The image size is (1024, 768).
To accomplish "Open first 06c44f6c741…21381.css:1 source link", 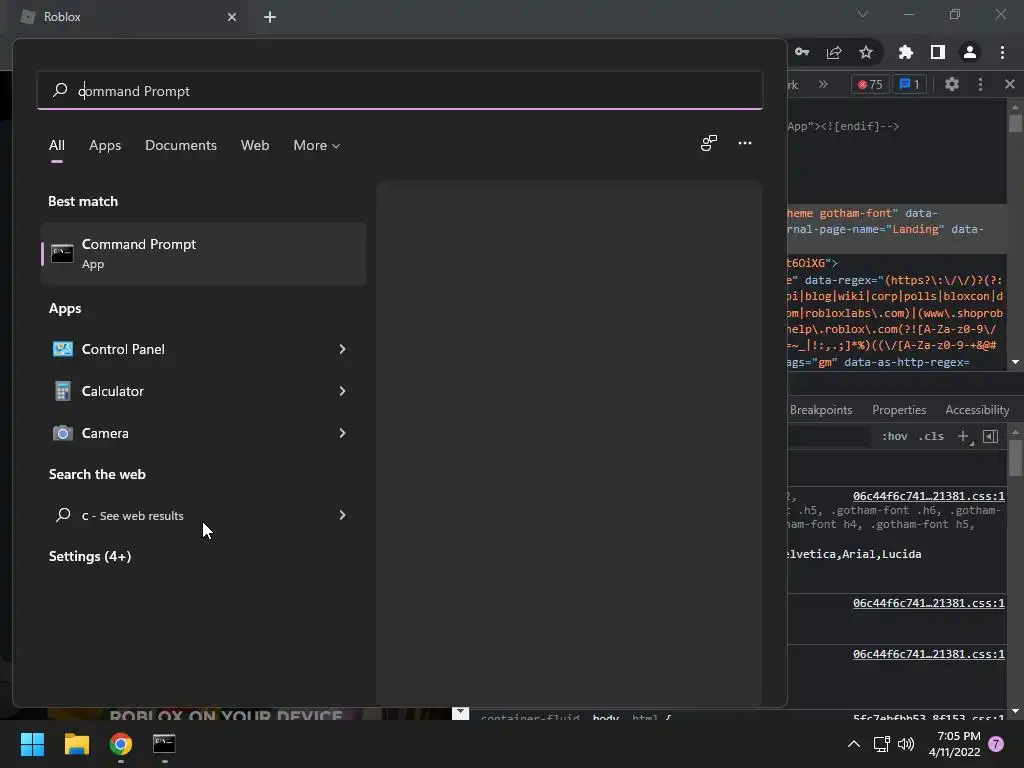I will pos(929,496).
